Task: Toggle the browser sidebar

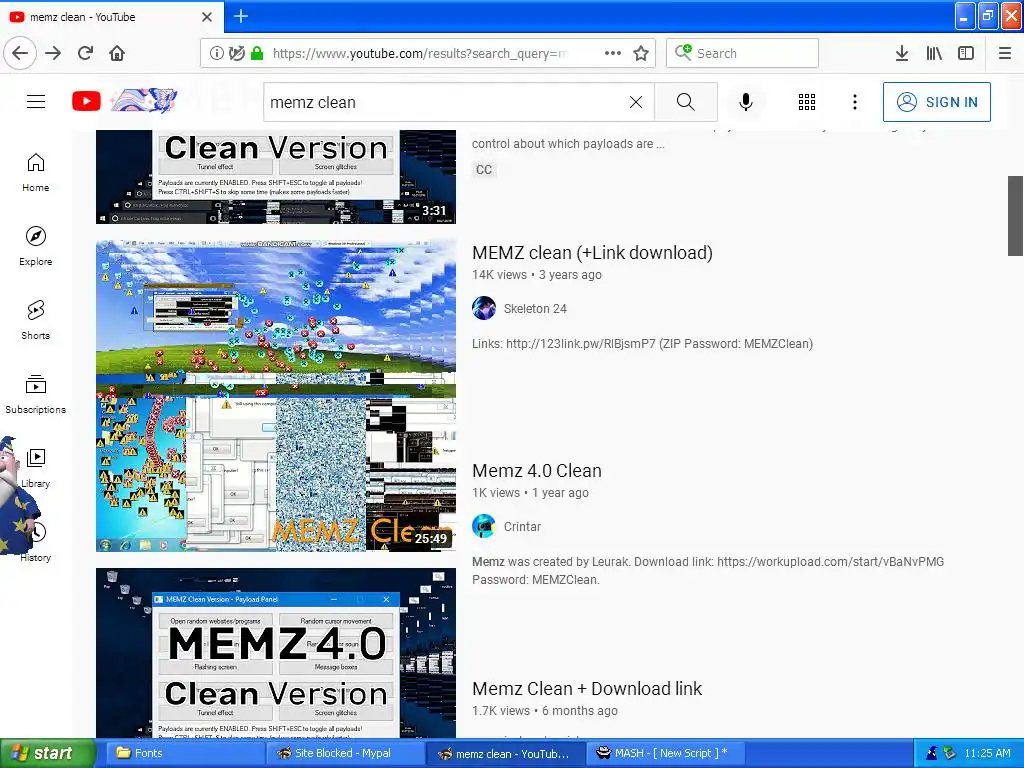Action: point(966,53)
